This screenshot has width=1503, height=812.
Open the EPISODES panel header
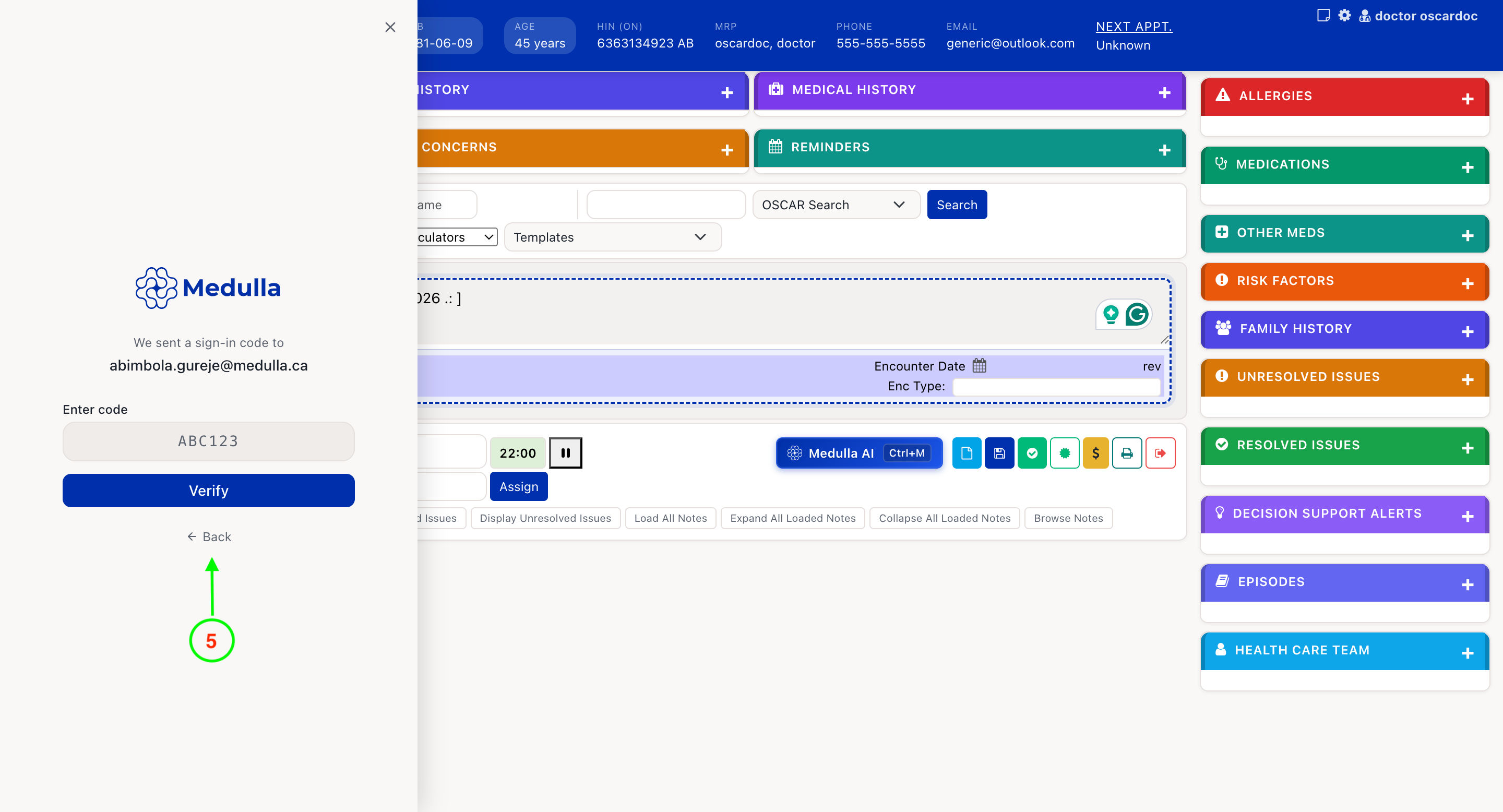point(1344,582)
